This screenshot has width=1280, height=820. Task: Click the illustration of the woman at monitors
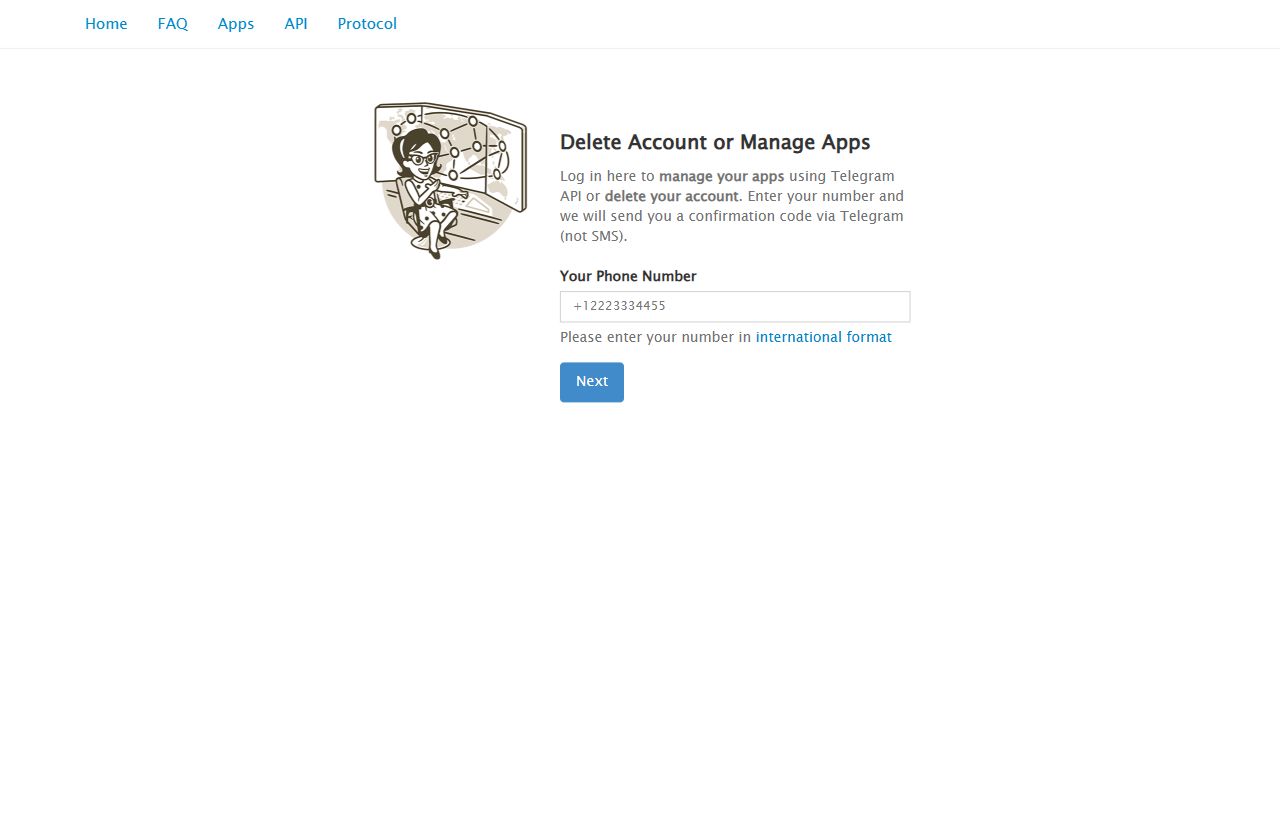pyautogui.click(x=450, y=180)
